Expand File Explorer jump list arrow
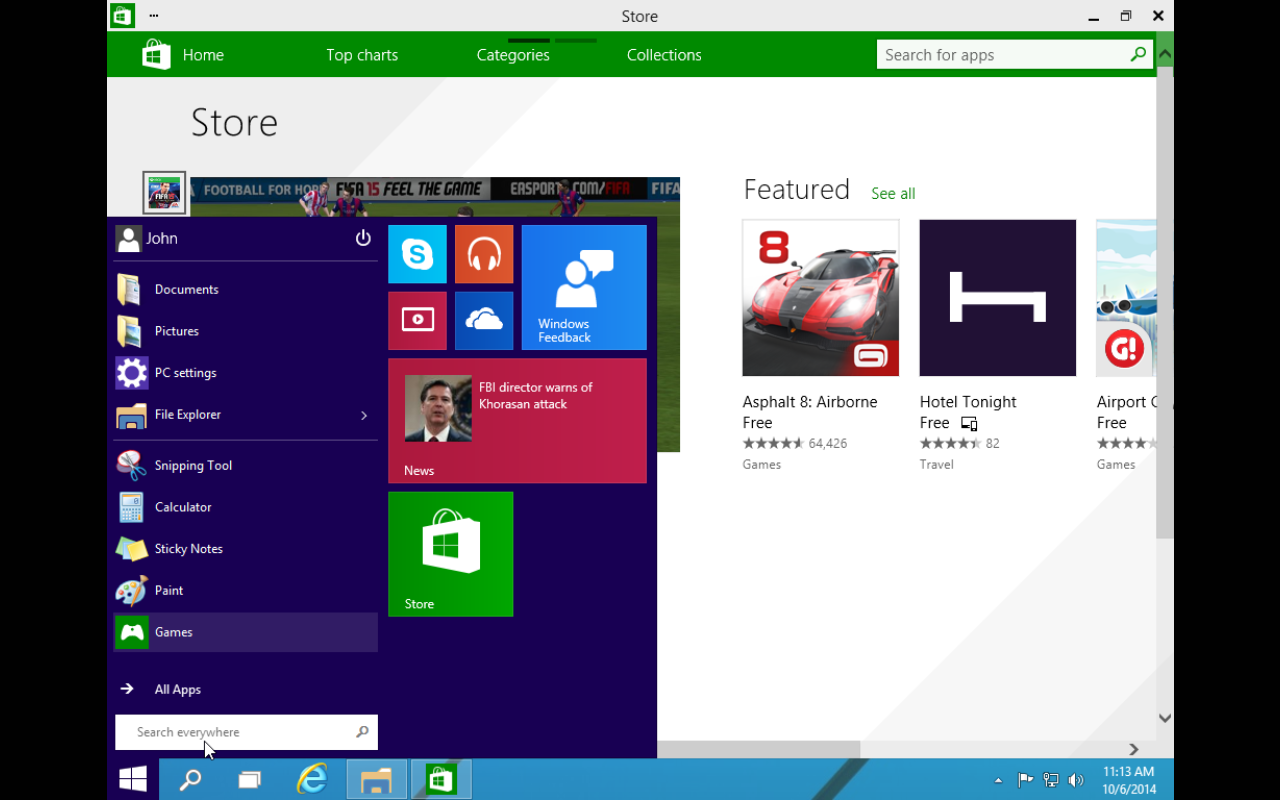 364,415
